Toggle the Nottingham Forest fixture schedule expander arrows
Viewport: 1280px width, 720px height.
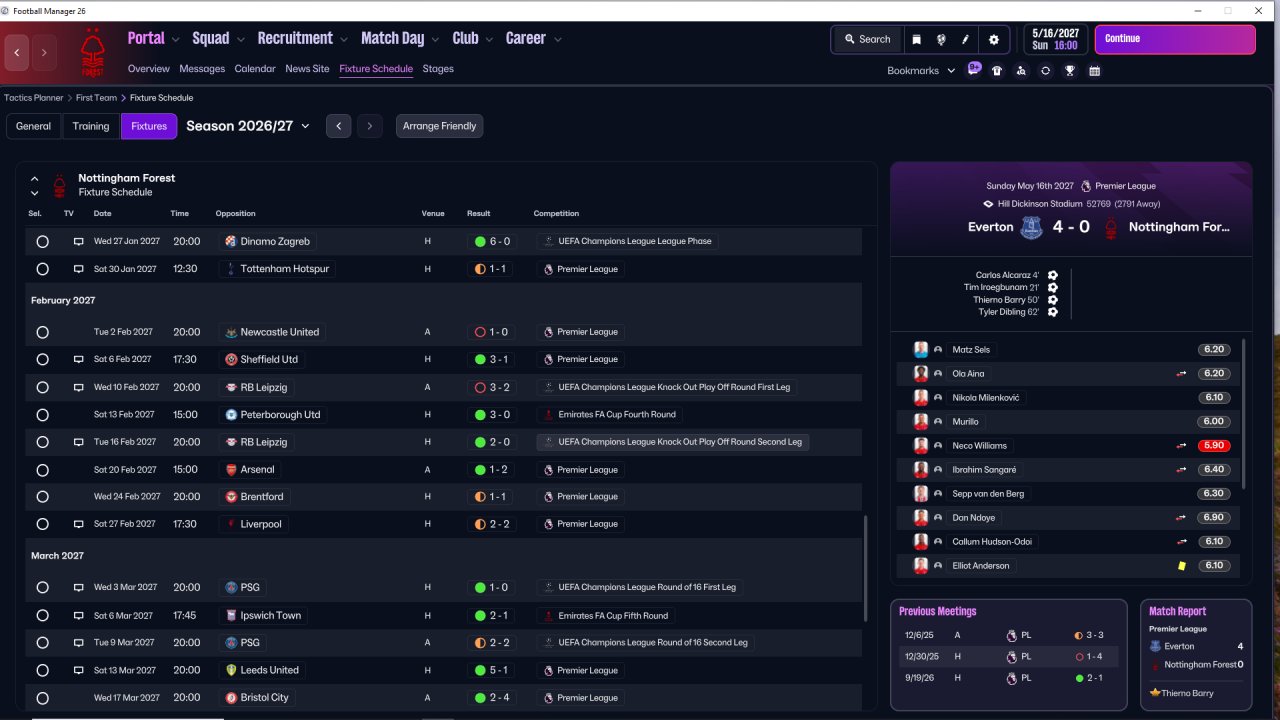click(34, 186)
